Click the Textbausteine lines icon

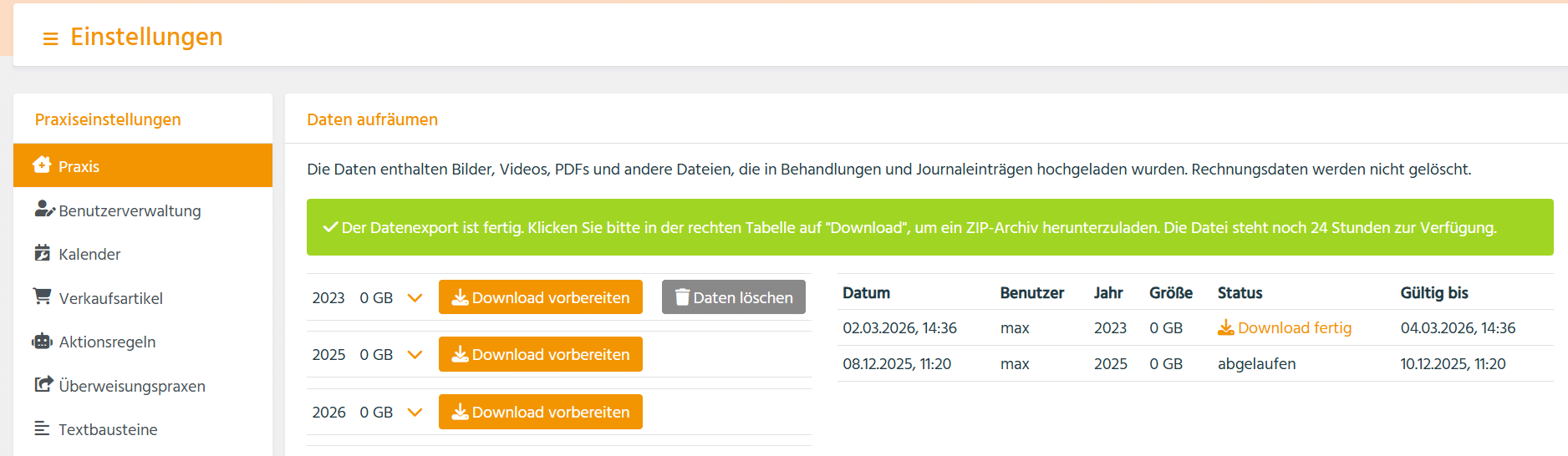42,428
